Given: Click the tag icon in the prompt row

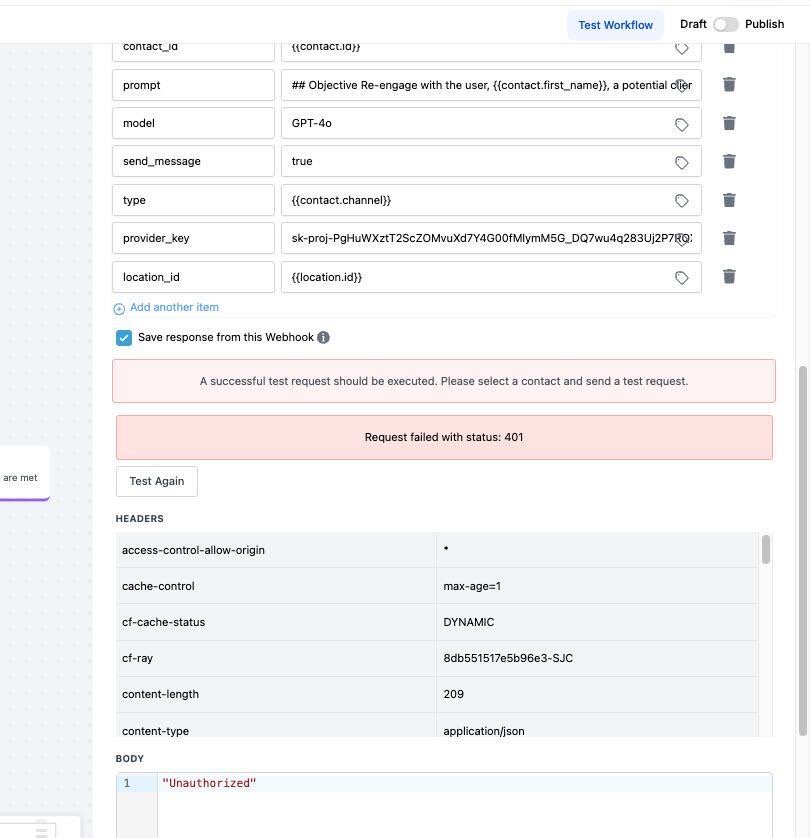Looking at the screenshot, I should (x=681, y=86).
